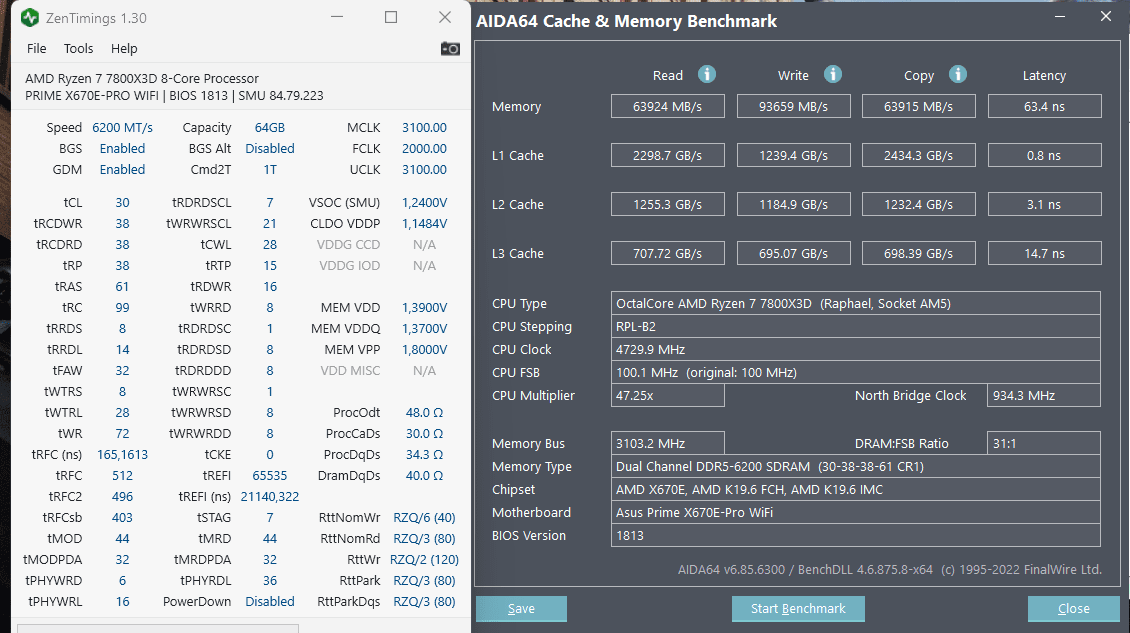The image size is (1130, 633).
Task: Open the Help menu in ZenTimings
Action: 124,48
